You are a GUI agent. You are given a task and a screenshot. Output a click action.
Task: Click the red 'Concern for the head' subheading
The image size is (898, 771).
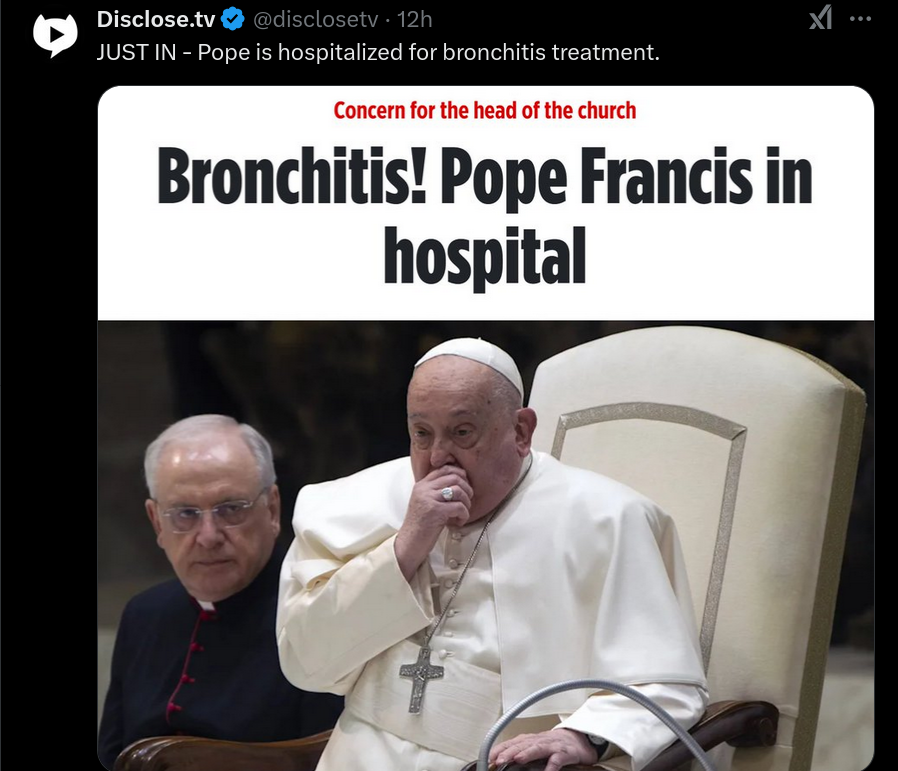point(485,110)
